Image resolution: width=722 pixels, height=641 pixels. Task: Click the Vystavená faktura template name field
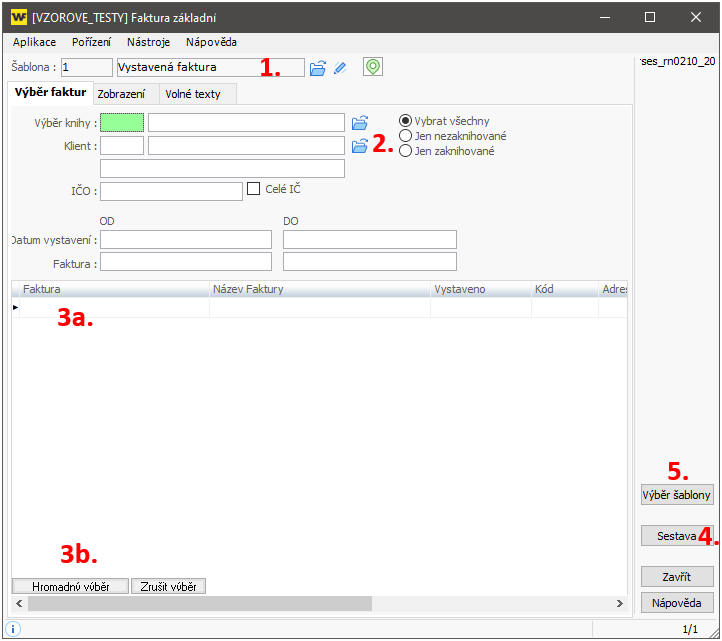pos(210,67)
